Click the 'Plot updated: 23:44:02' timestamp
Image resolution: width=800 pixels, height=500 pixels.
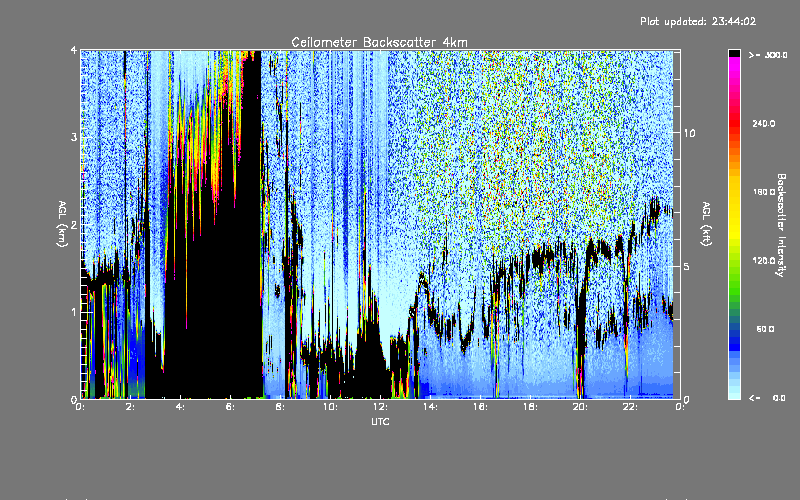[698, 21]
